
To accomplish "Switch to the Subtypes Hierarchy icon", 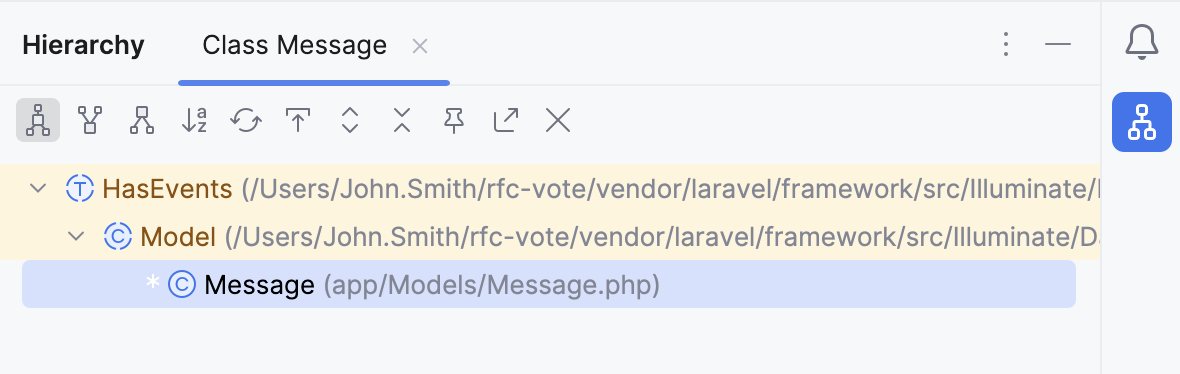I will 141,120.
